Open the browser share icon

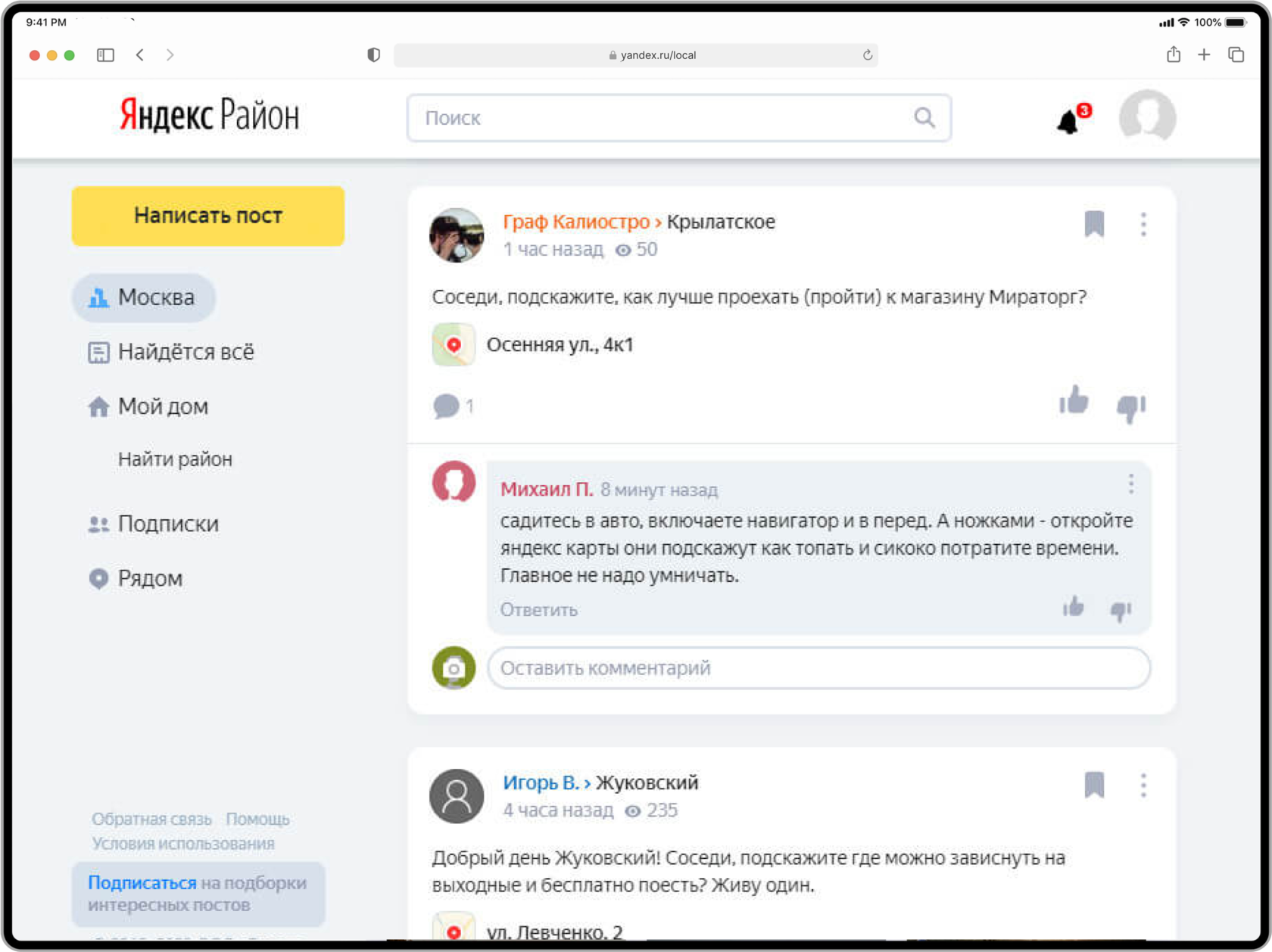click(1174, 54)
